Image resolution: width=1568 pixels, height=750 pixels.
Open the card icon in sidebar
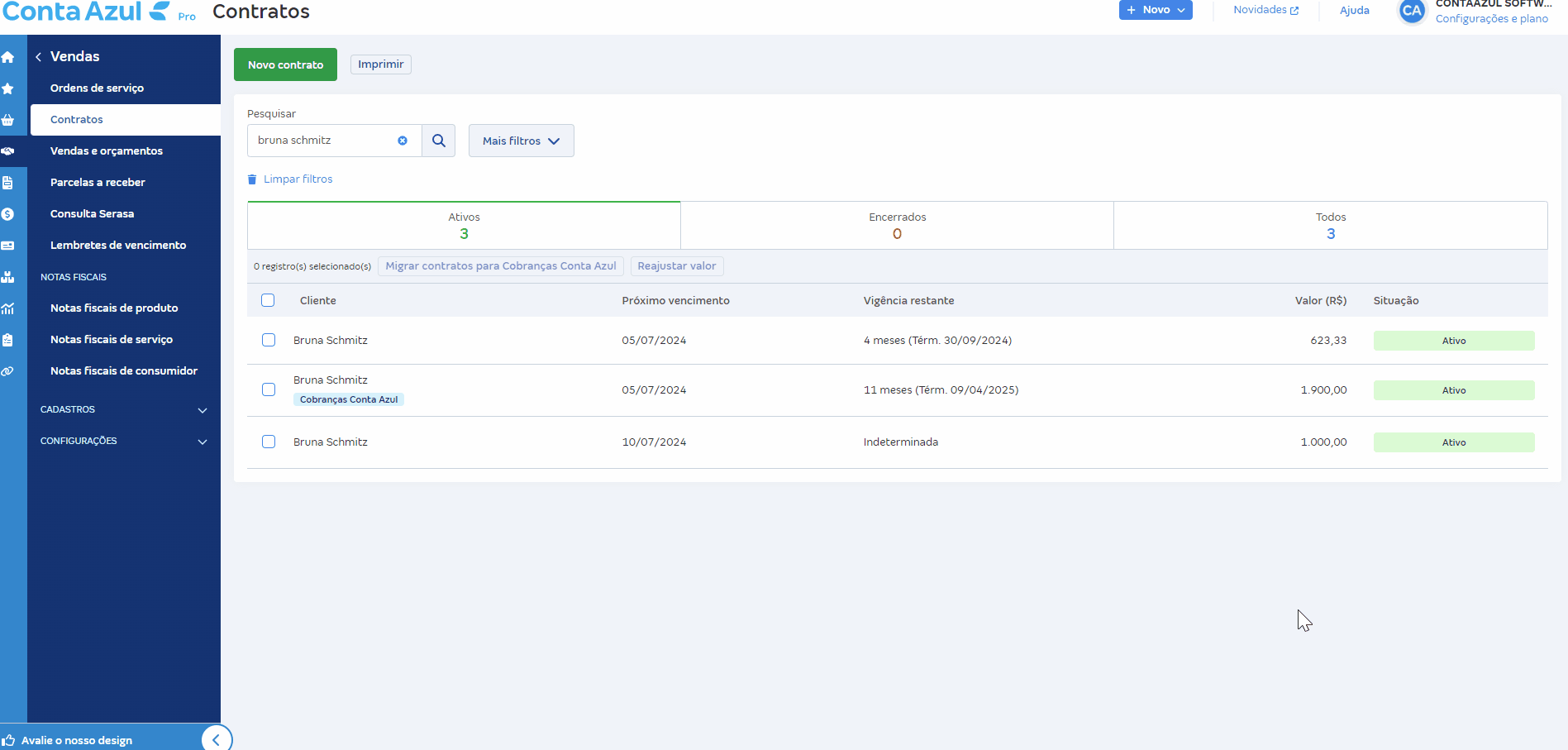coord(7,246)
